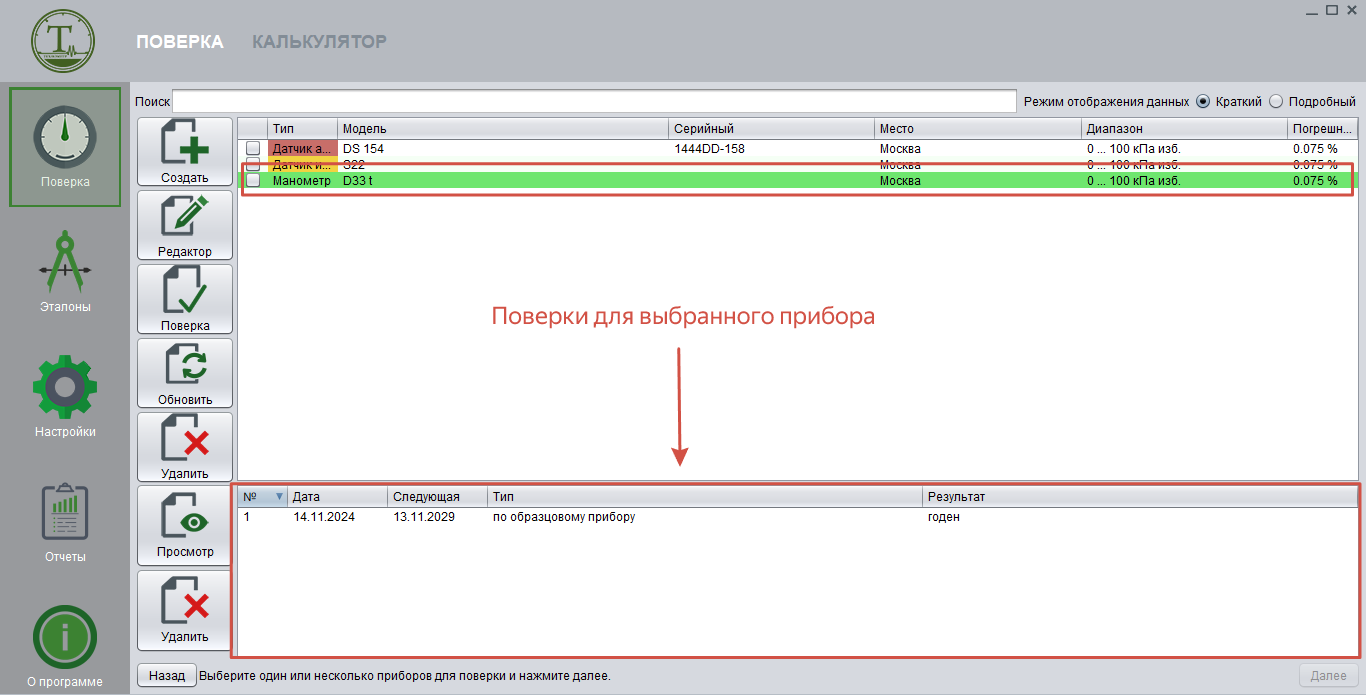1366x695 pixels.
Task: Select the Подробный display mode radio
Action: click(1276, 101)
